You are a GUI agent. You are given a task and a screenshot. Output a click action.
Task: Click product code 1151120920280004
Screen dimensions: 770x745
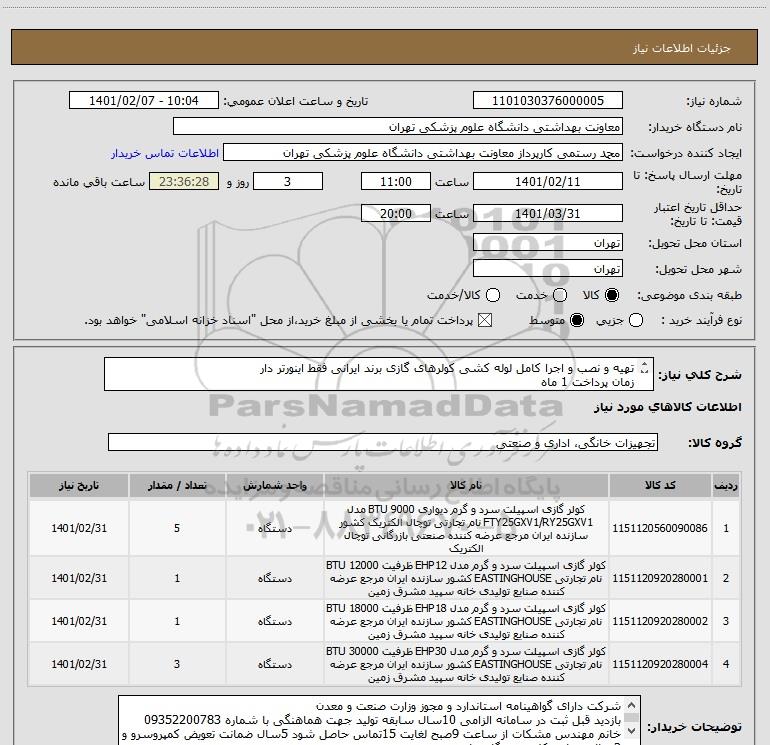660,664
